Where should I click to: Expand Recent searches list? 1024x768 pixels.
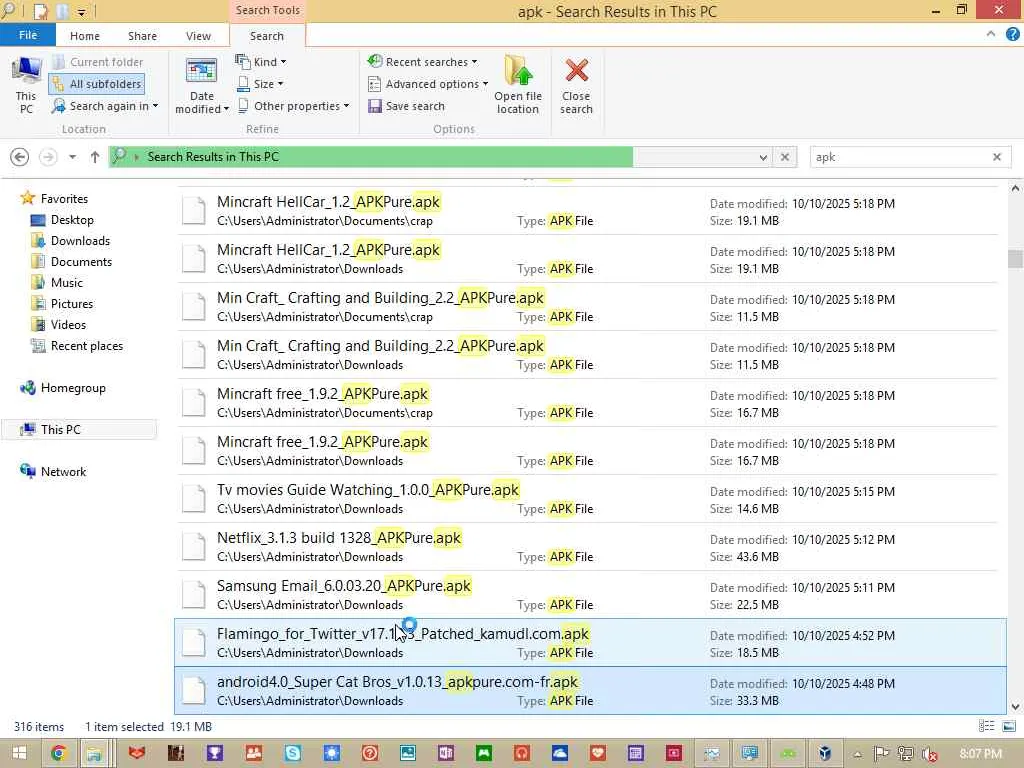coord(422,62)
